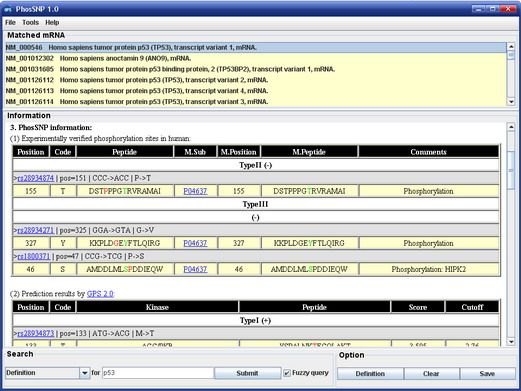521x391 pixels.
Task: Click the Score column header
Action: click(x=418, y=307)
